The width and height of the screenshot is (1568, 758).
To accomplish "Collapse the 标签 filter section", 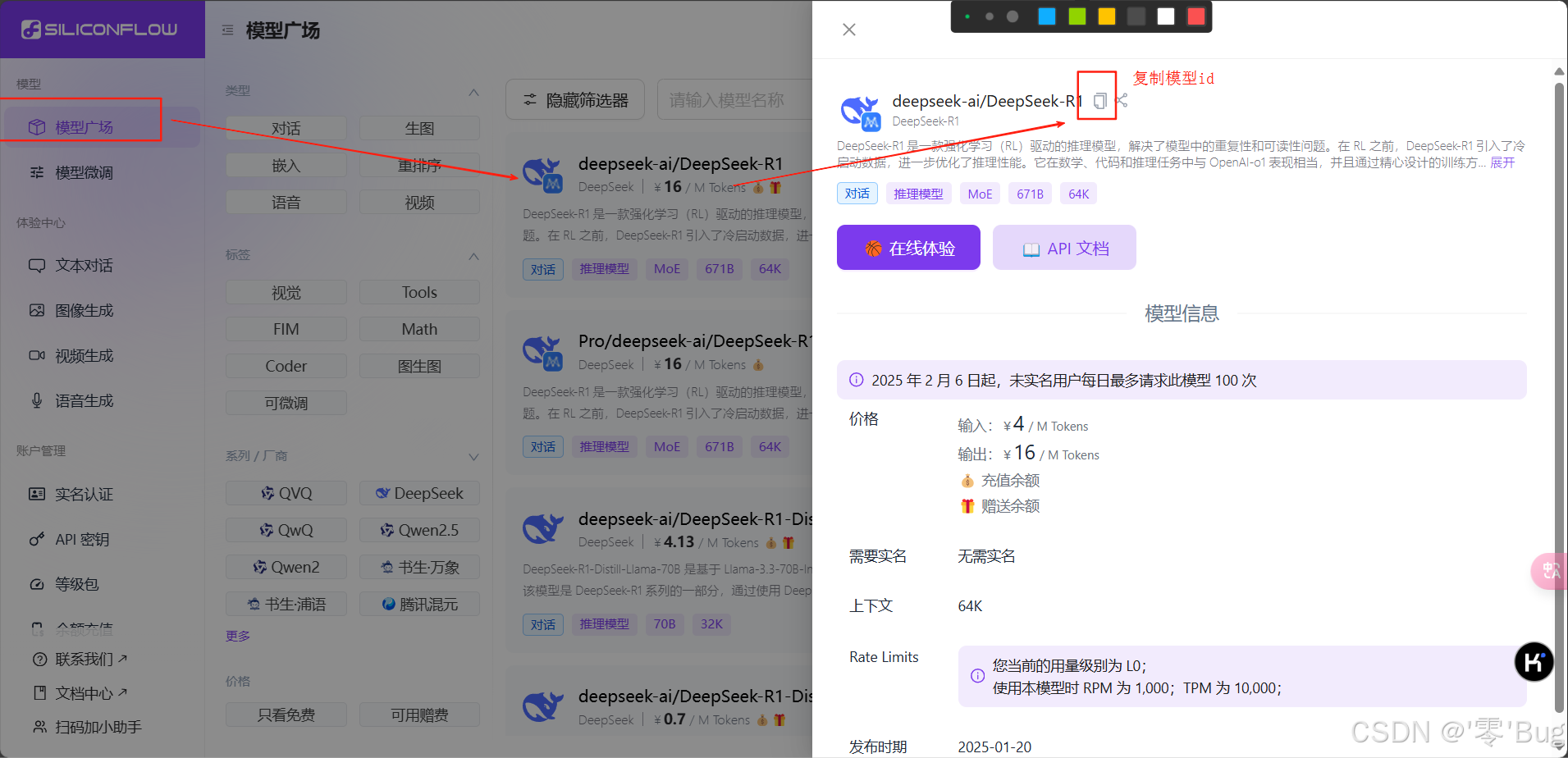I will click(x=473, y=256).
